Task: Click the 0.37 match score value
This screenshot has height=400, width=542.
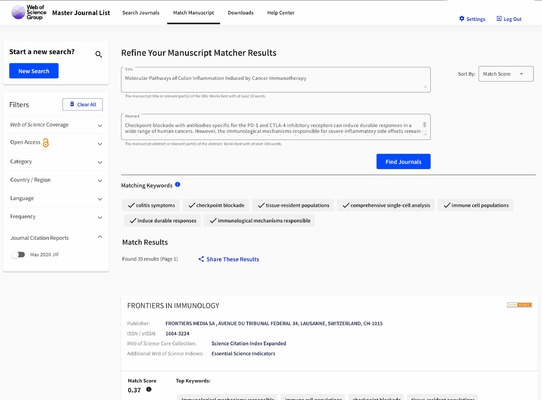Action: click(x=134, y=390)
